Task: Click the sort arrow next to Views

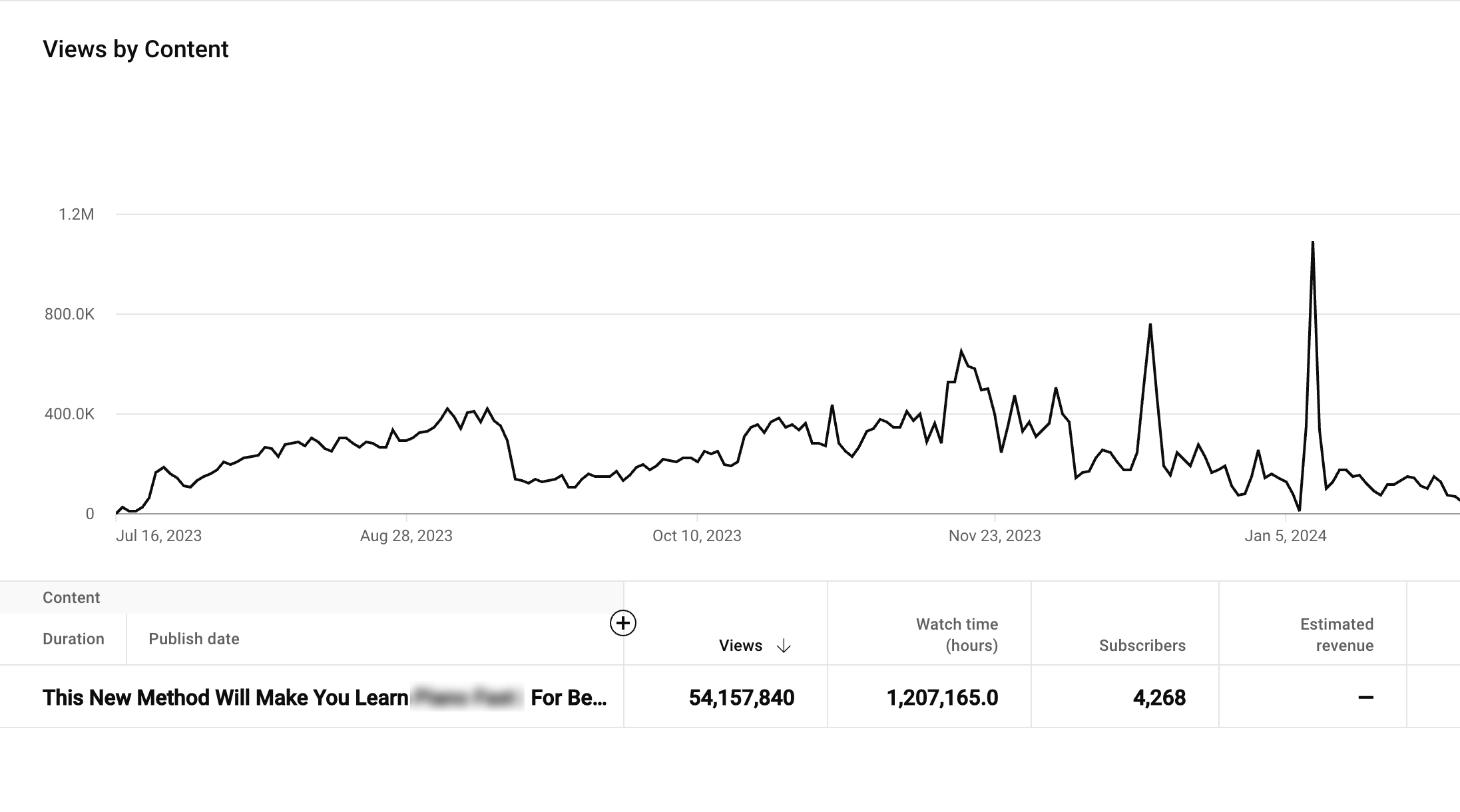Action: [x=784, y=646]
